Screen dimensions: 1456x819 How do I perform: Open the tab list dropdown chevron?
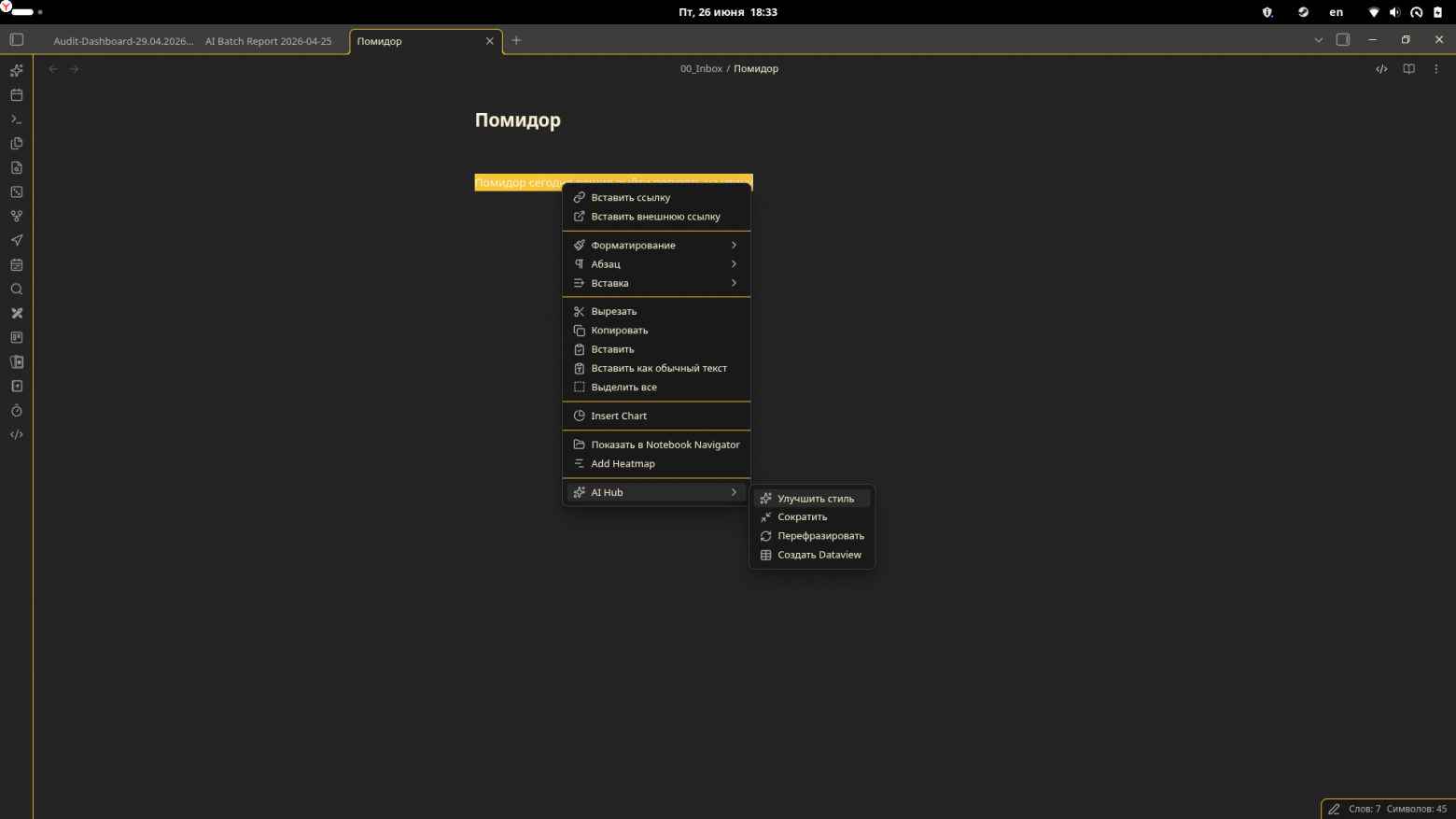[x=1318, y=40]
